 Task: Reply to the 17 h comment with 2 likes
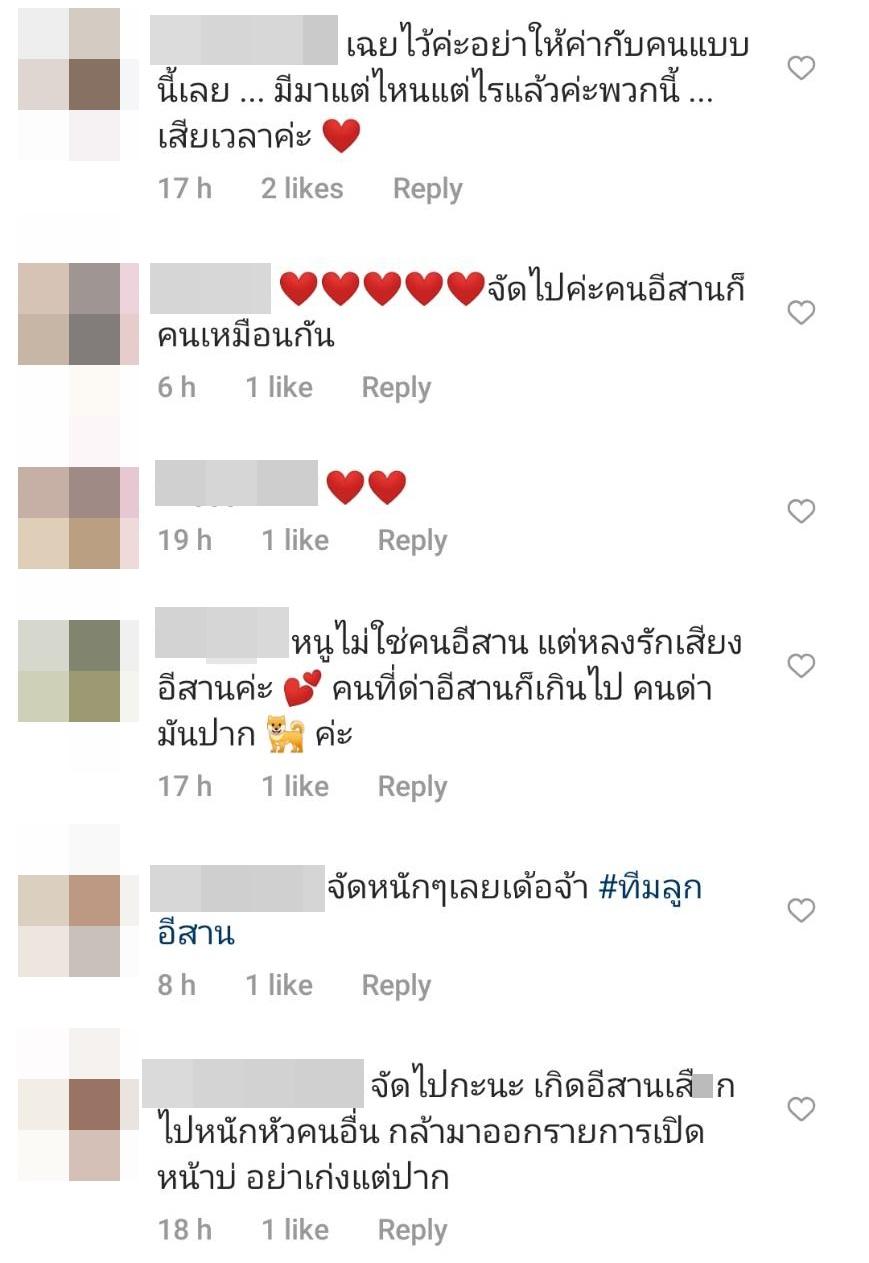pos(427,189)
